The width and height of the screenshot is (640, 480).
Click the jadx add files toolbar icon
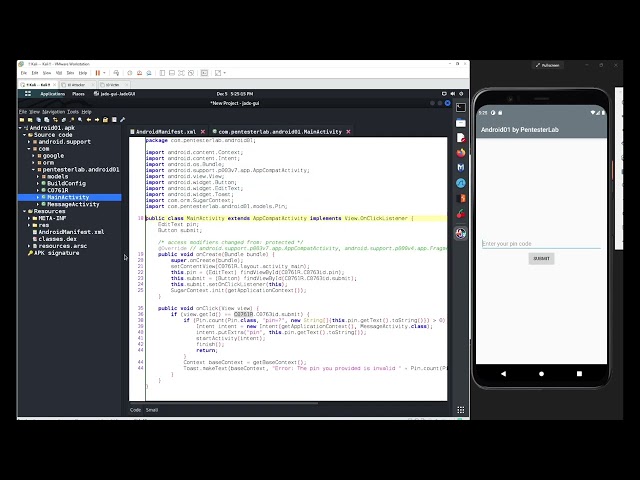coord(30,120)
